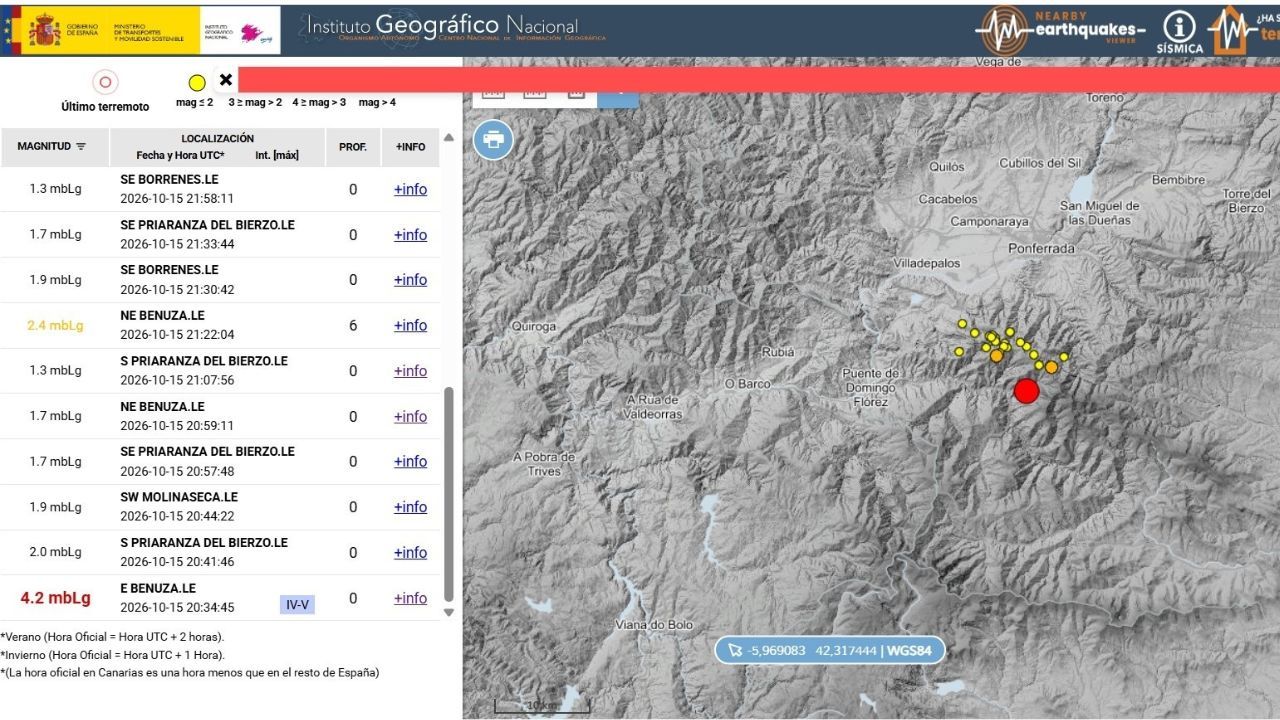Click the scroll-up arrow of earthquake list
Screen dimensions: 1280x720
448,137
